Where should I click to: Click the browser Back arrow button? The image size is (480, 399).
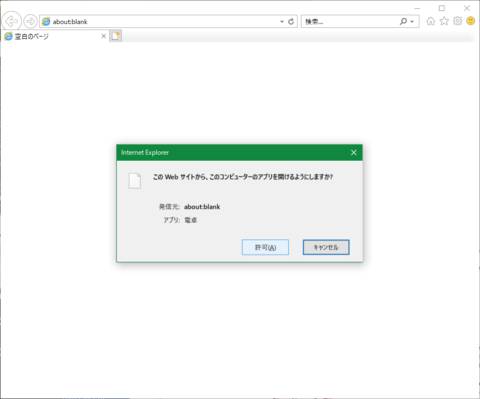coord(12,21)
